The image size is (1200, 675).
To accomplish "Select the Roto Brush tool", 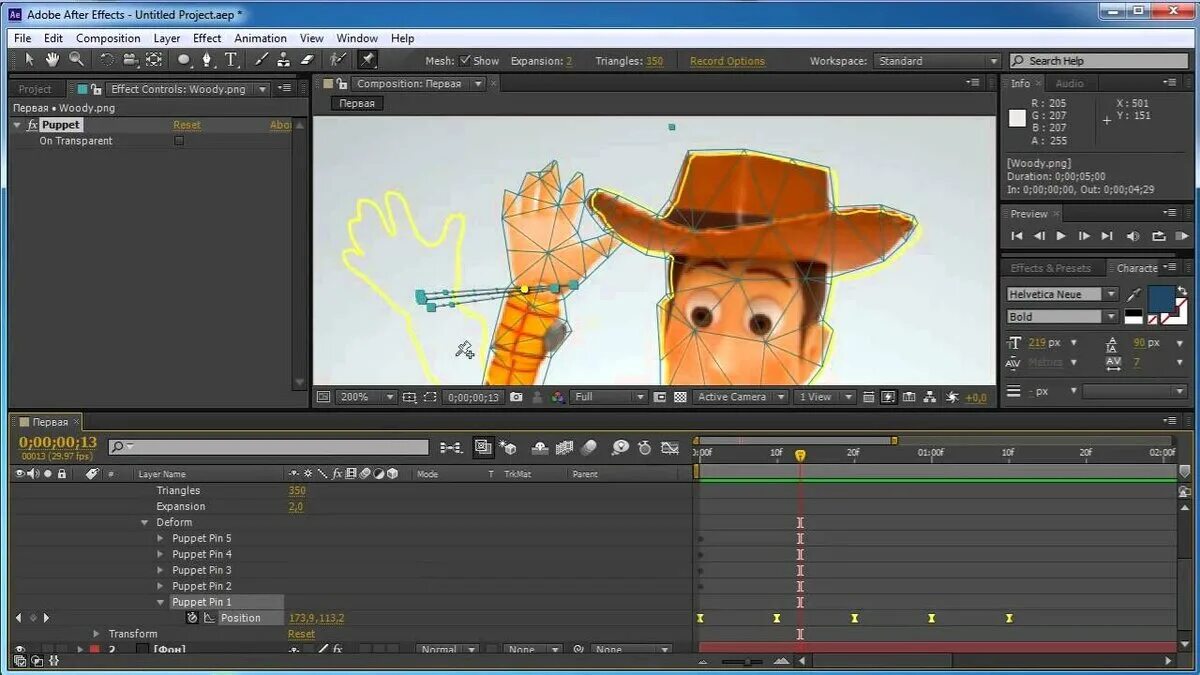I will pos(338,60).
